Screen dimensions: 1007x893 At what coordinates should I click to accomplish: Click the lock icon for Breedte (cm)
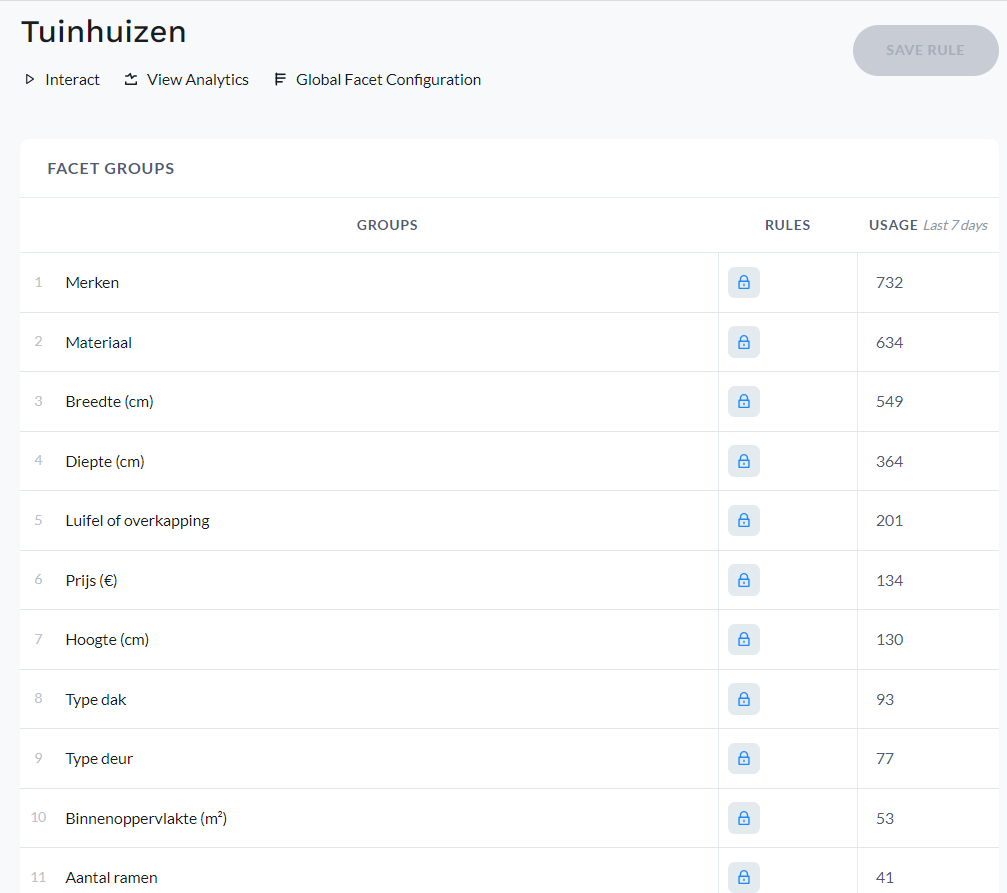pyautogui.click(x=744, y=402)
